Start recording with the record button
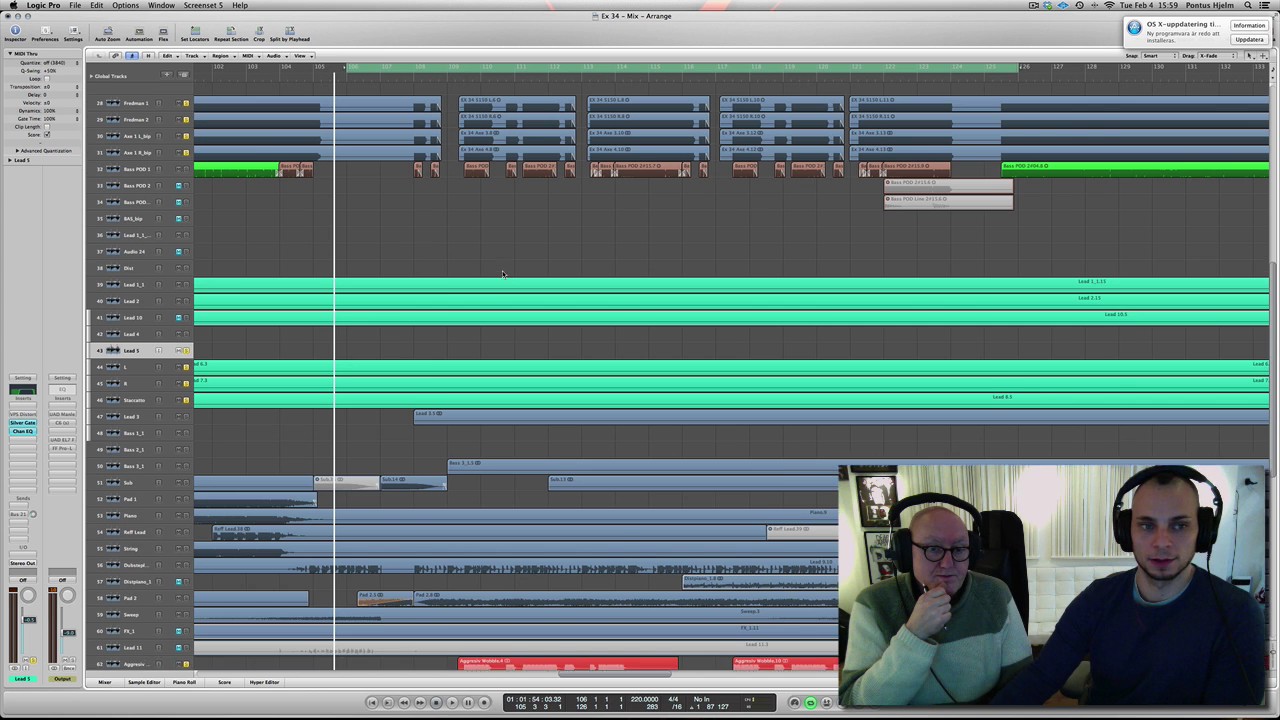Viewport: 1280px width, 720px height. 484,702
